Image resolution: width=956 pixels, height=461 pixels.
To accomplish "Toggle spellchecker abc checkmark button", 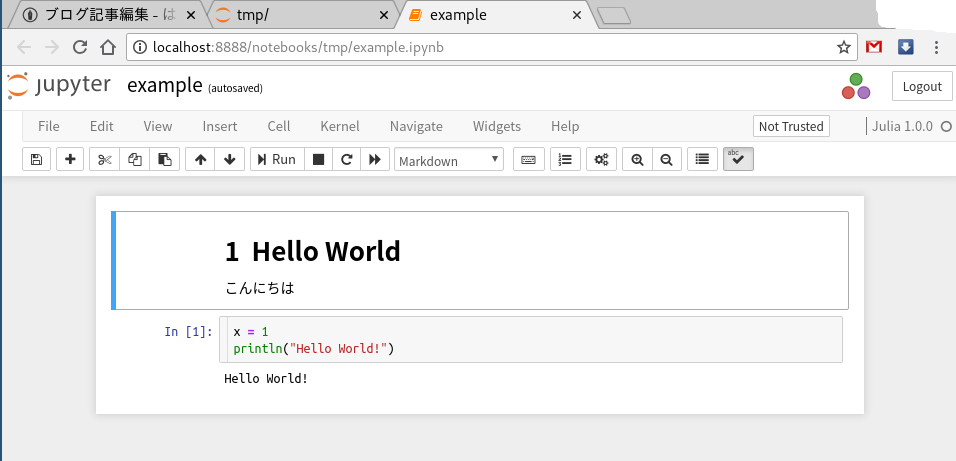I will (738, 159).
